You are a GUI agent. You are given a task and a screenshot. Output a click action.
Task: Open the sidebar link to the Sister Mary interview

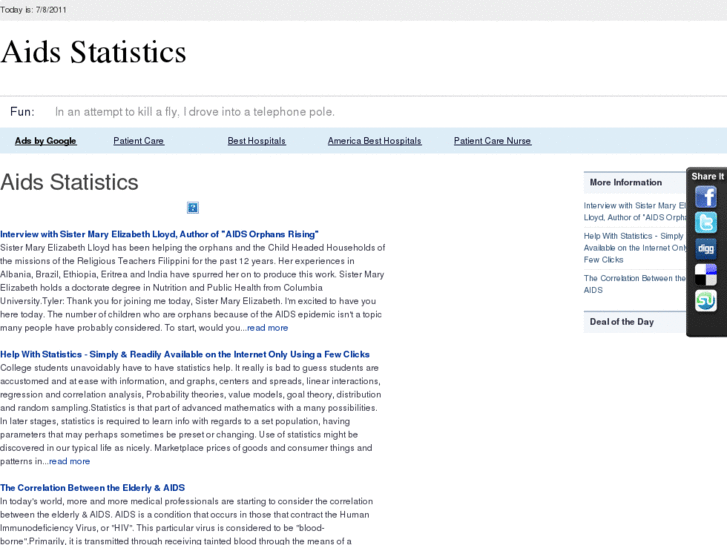(634, 212)
